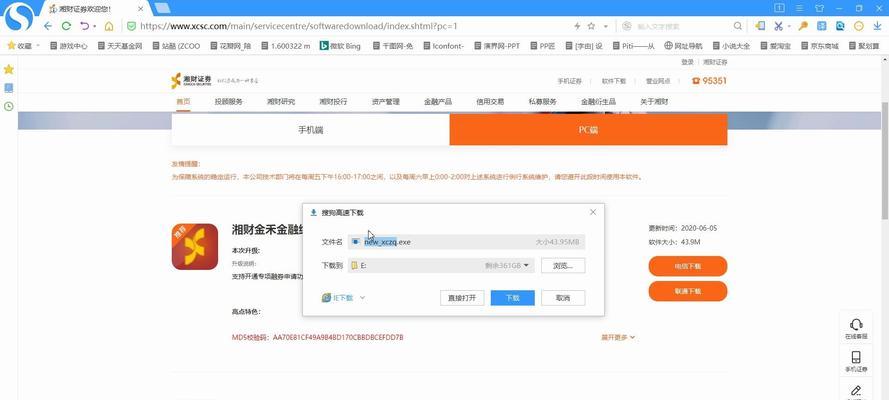
Task: Open the 网址导航 bookmark
Action: (683, 46)
